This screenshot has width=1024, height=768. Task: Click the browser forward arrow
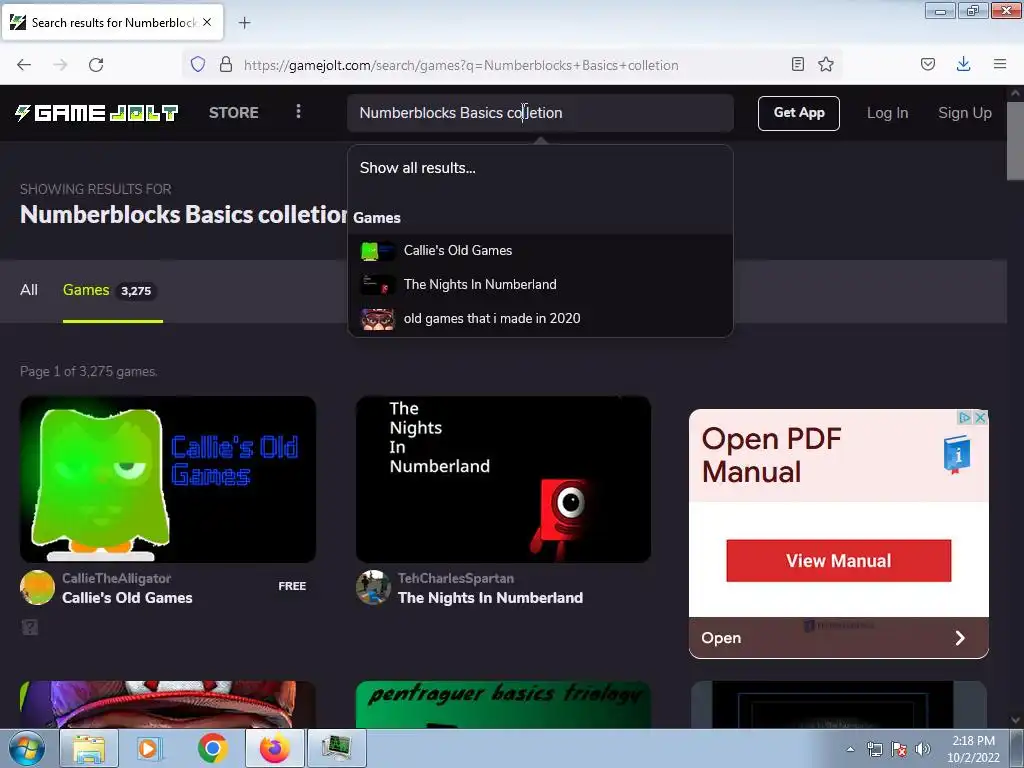tap(60, 65)
